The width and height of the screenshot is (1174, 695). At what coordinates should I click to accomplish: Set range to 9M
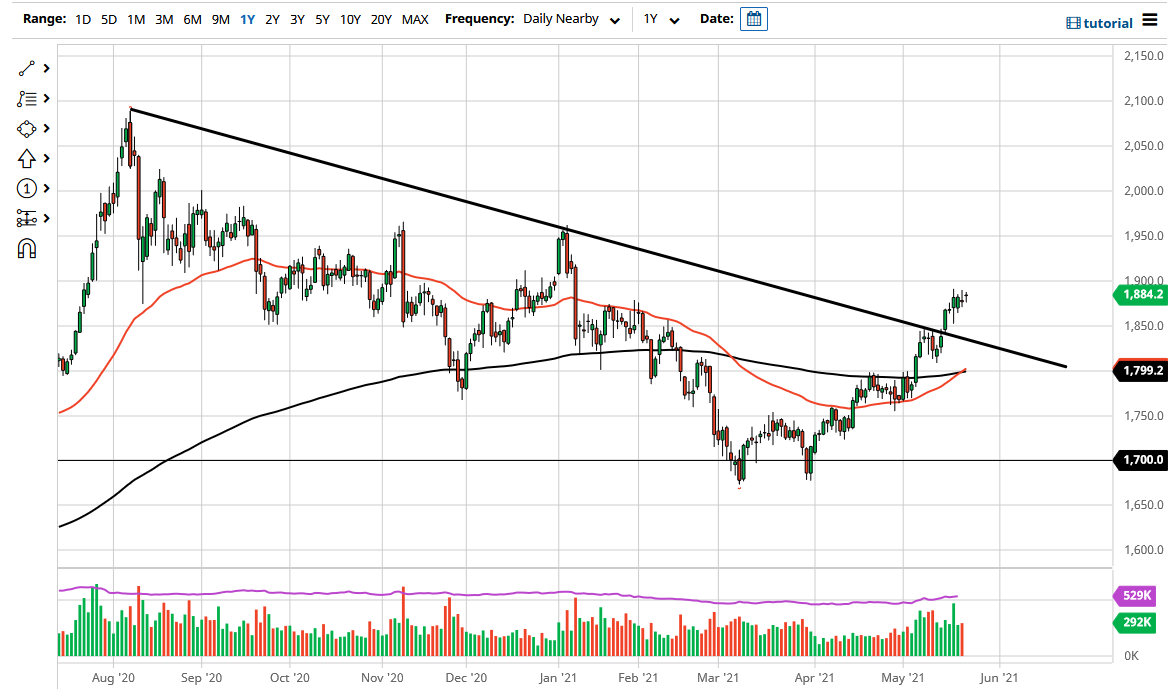220,19
